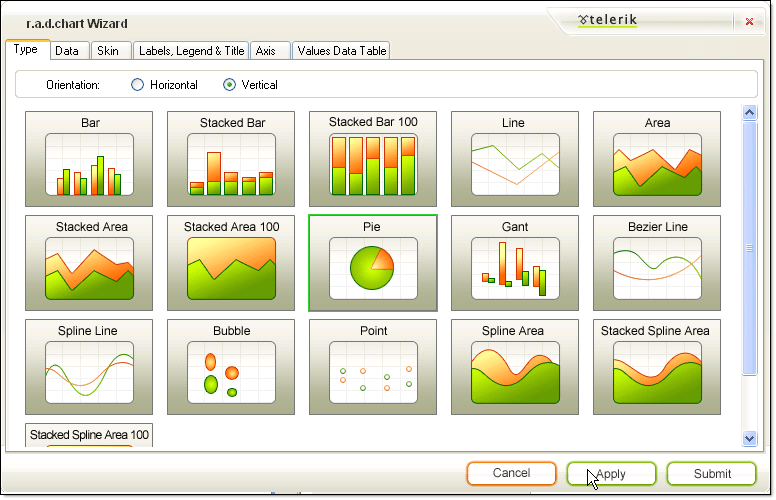This screenshot has height=500, width=776.
Task: Pick the Stacked Area 100 chart
Action: click(231, 263)
